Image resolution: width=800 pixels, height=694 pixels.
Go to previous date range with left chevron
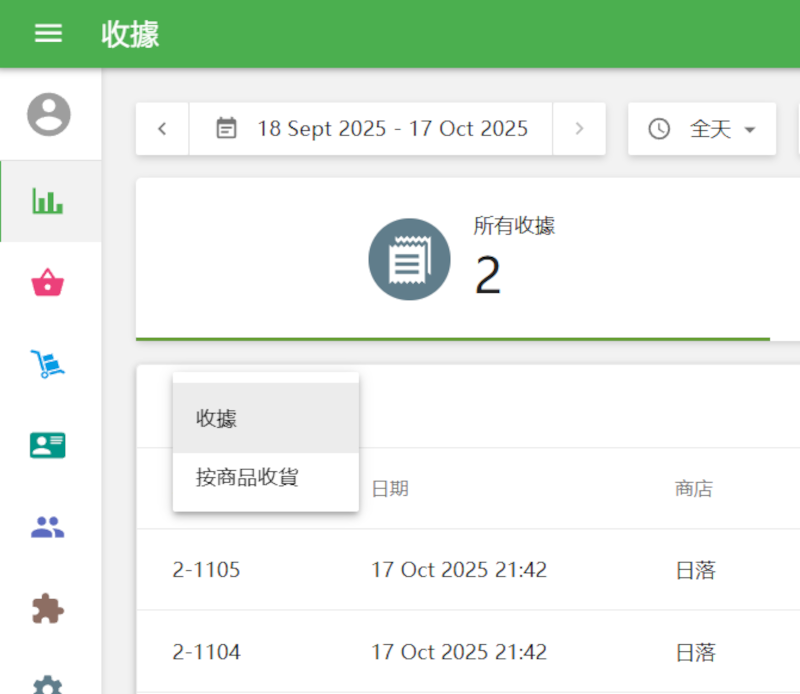pos(162,128)
